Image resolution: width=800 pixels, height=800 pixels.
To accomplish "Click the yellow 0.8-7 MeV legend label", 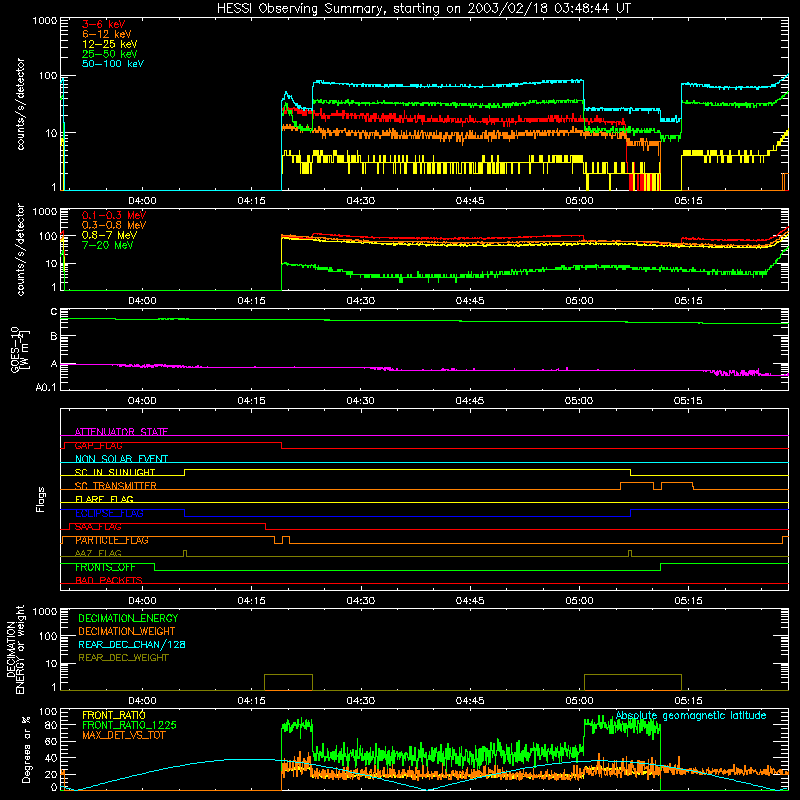I will click(x=109, y=236).
